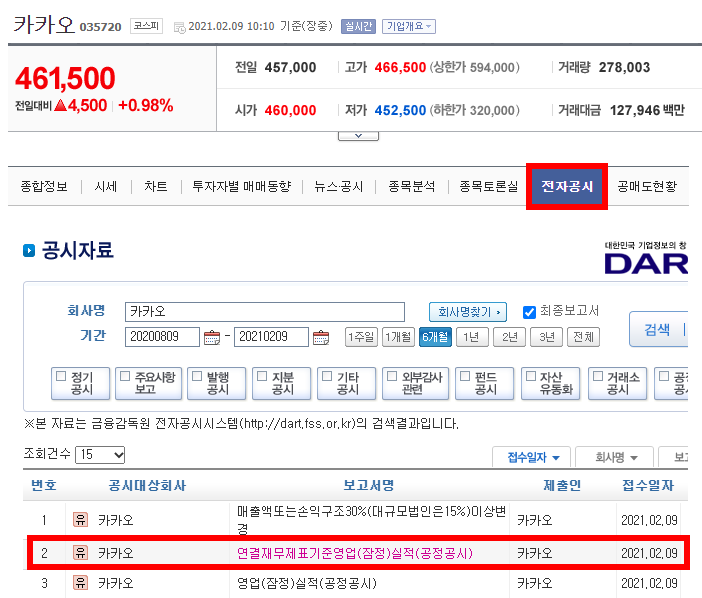The width and height of the screenshot is (702, 598).
Task: Click the 고가 466,500 value
Action: tap(400, 68)
